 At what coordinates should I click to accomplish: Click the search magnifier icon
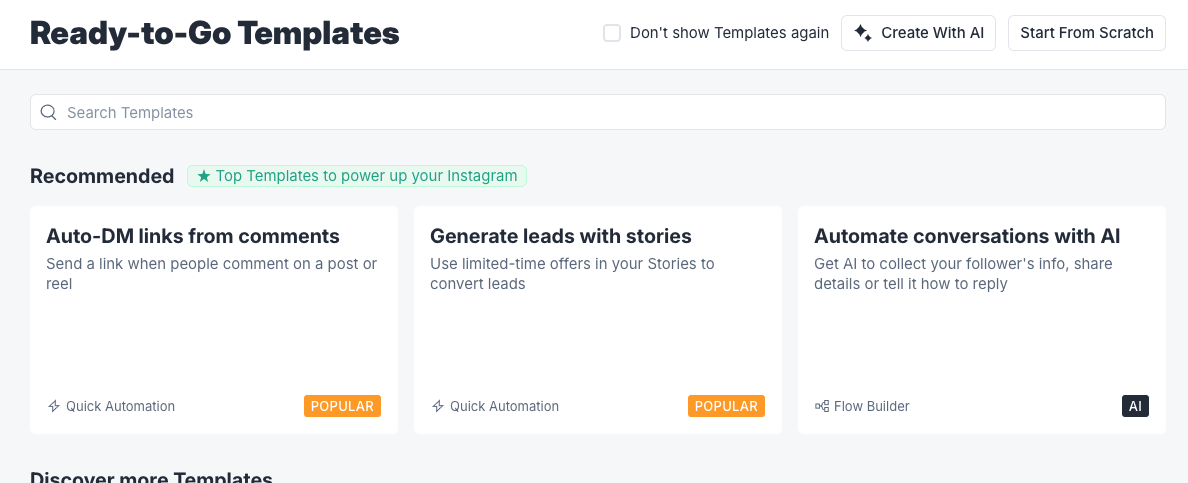[x=48, y=112]
